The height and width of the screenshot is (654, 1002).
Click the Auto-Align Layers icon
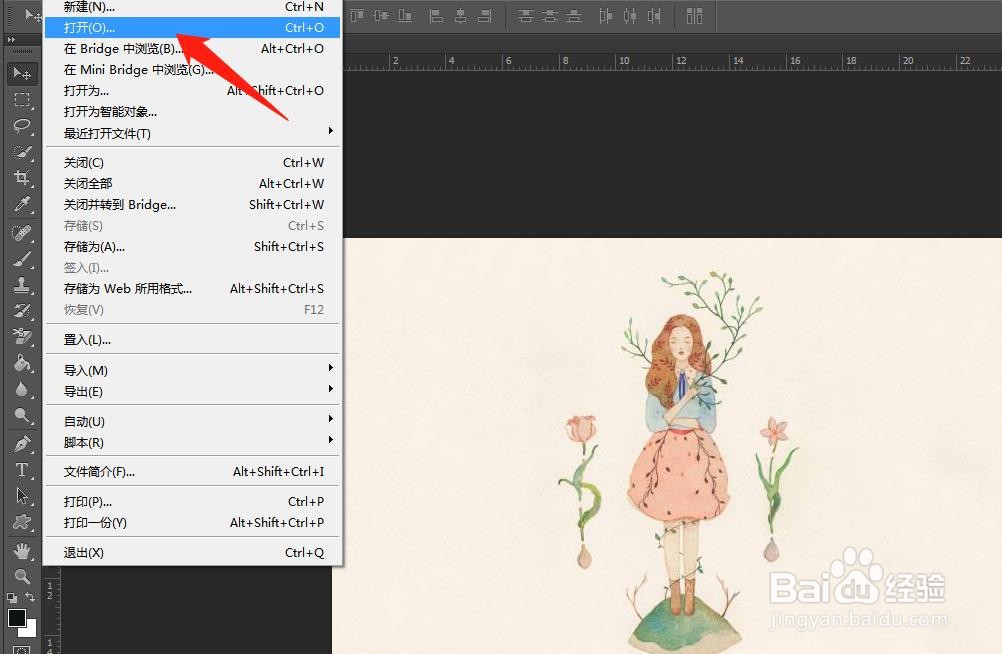click(694, 15)
